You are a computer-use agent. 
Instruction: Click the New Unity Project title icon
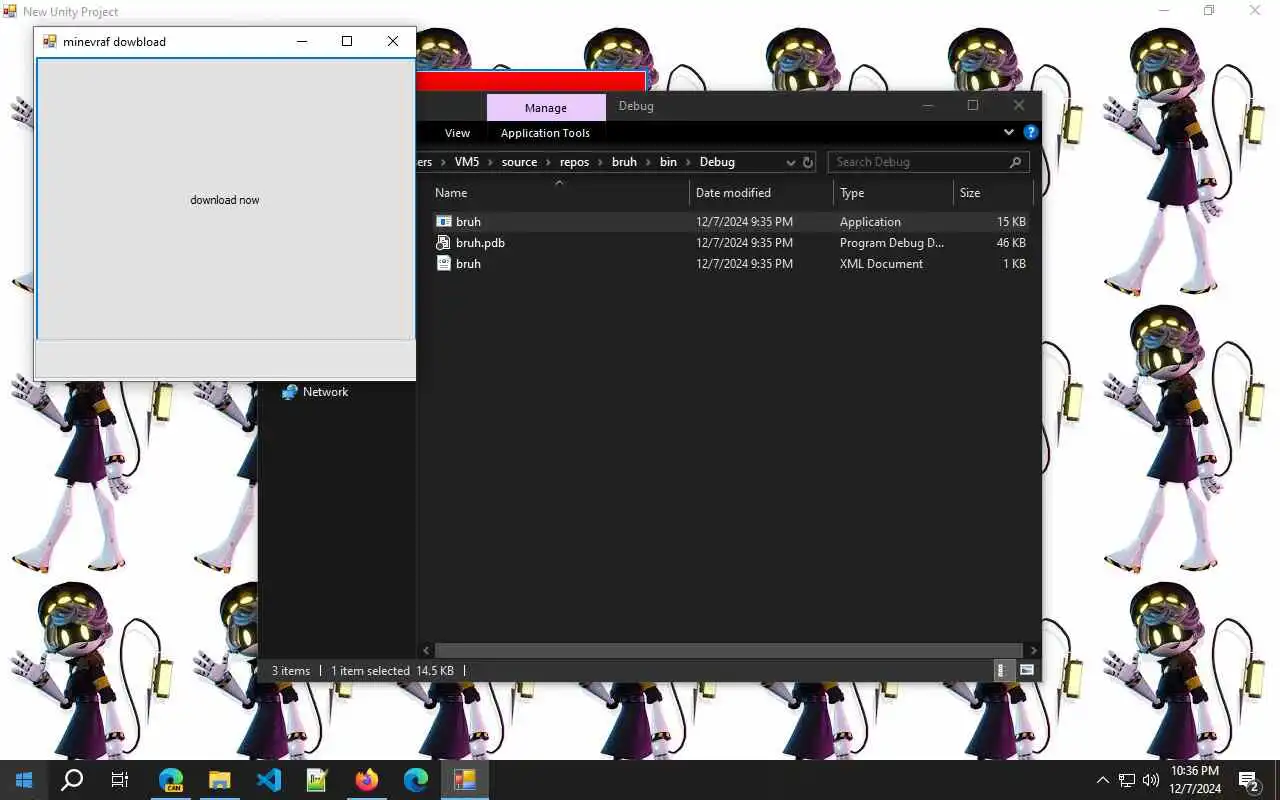click(x=10, y=12)
